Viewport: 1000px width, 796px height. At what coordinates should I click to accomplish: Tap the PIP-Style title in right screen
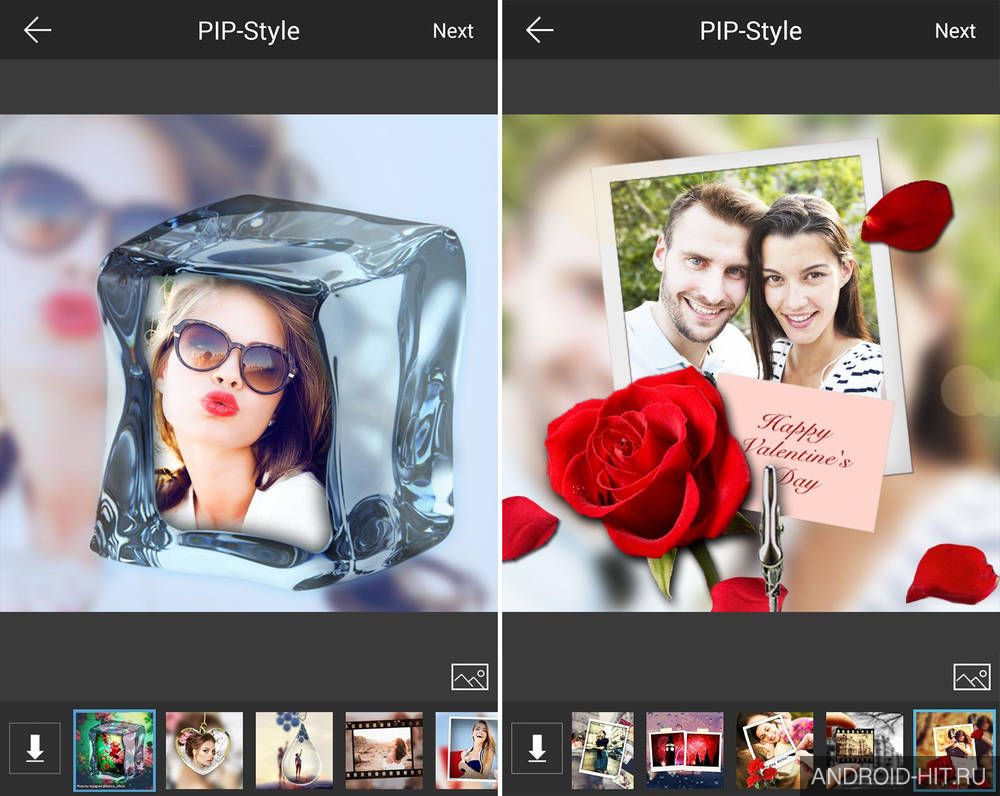coord(751,31)
